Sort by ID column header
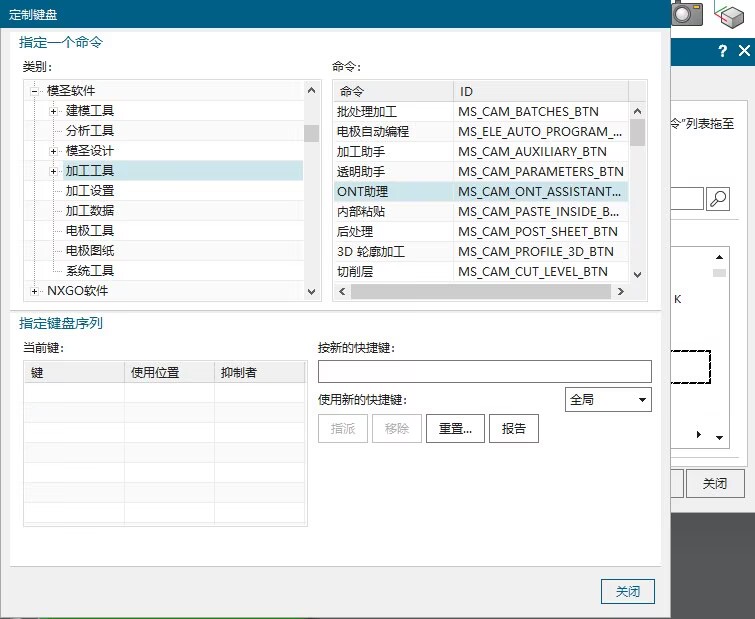 541,91
